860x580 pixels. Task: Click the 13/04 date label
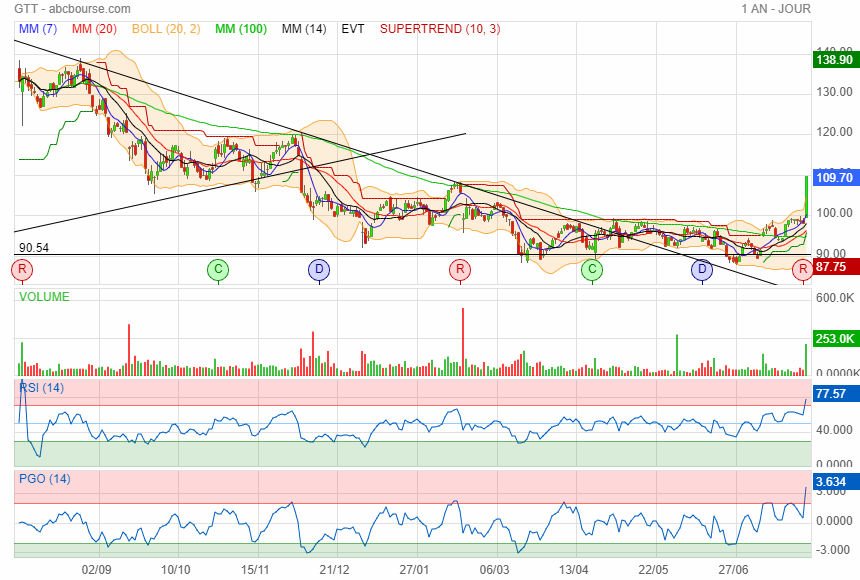tap(573, 570)
